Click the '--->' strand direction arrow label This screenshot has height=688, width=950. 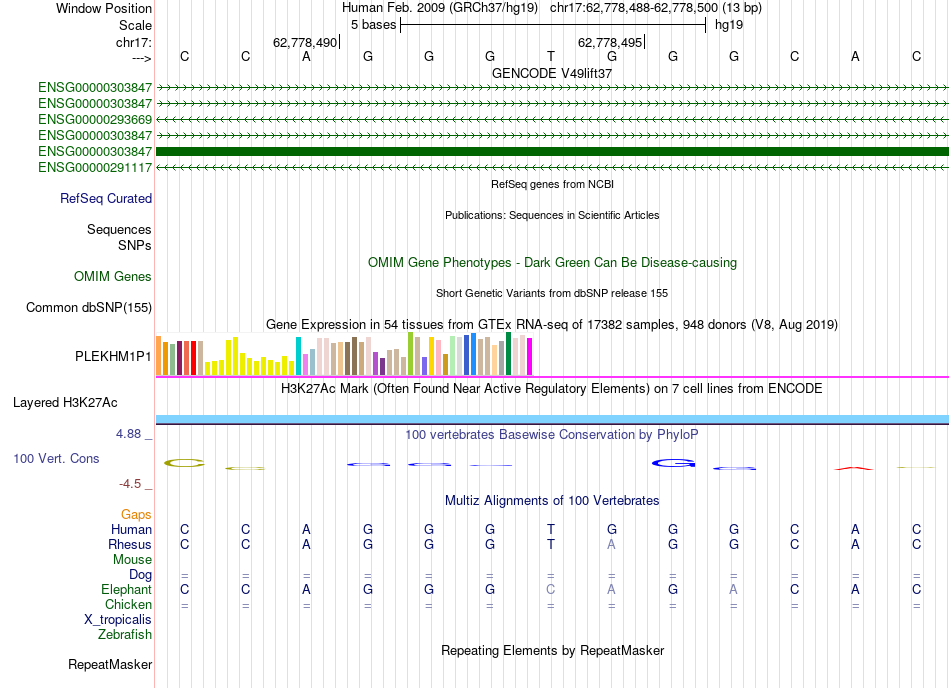[142, 58]
